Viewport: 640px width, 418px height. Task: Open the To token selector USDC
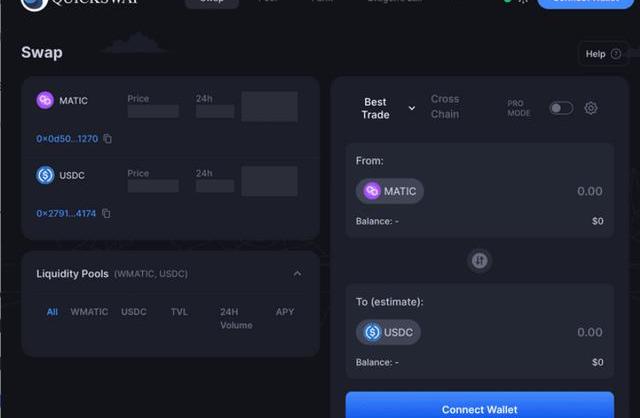[x=388, y=332]
